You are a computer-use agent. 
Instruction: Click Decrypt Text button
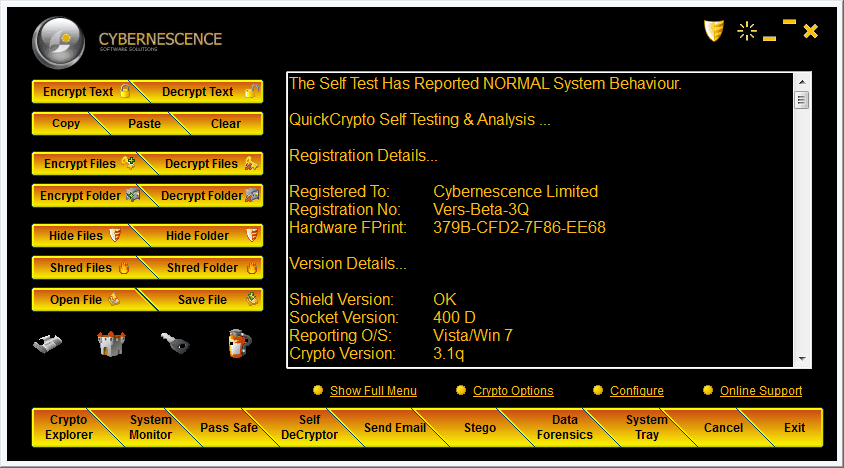[x=205, y=92]
